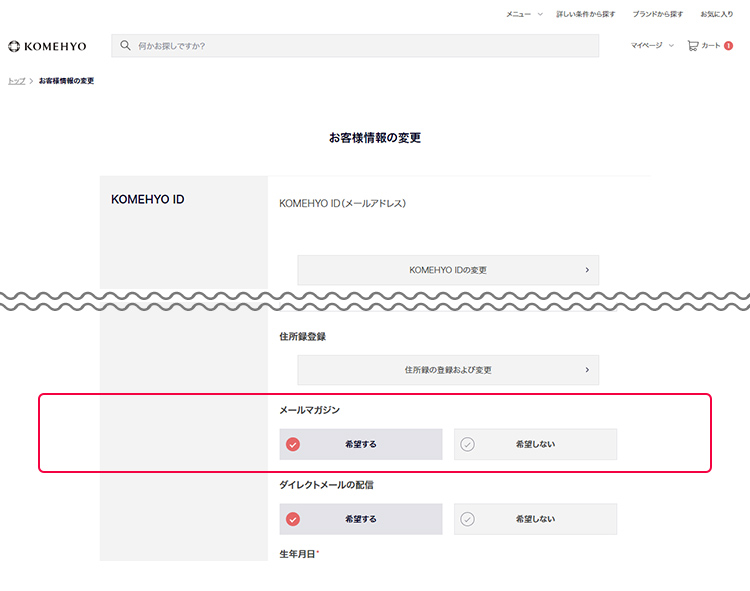This screenshot has width=750, height=591.
Task: Open 詳しい条件から探す menu item
Action: (586, 14)
